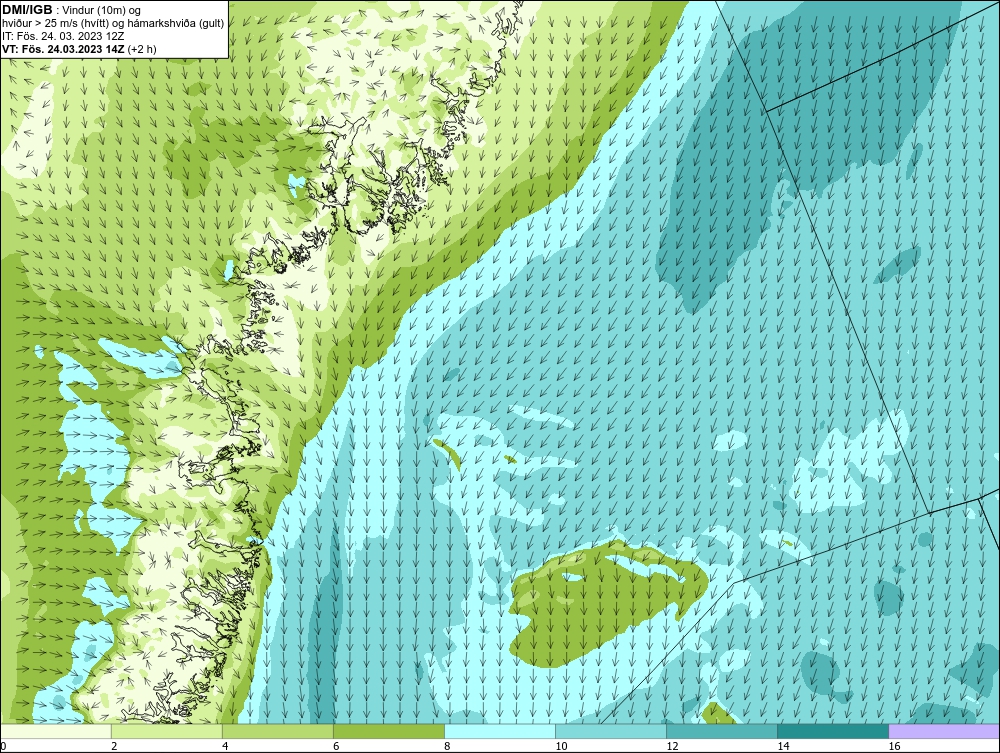Click the 8–10 m/s pale cyan legend swatch
The image size is (1000, 753).
point(500,731)
